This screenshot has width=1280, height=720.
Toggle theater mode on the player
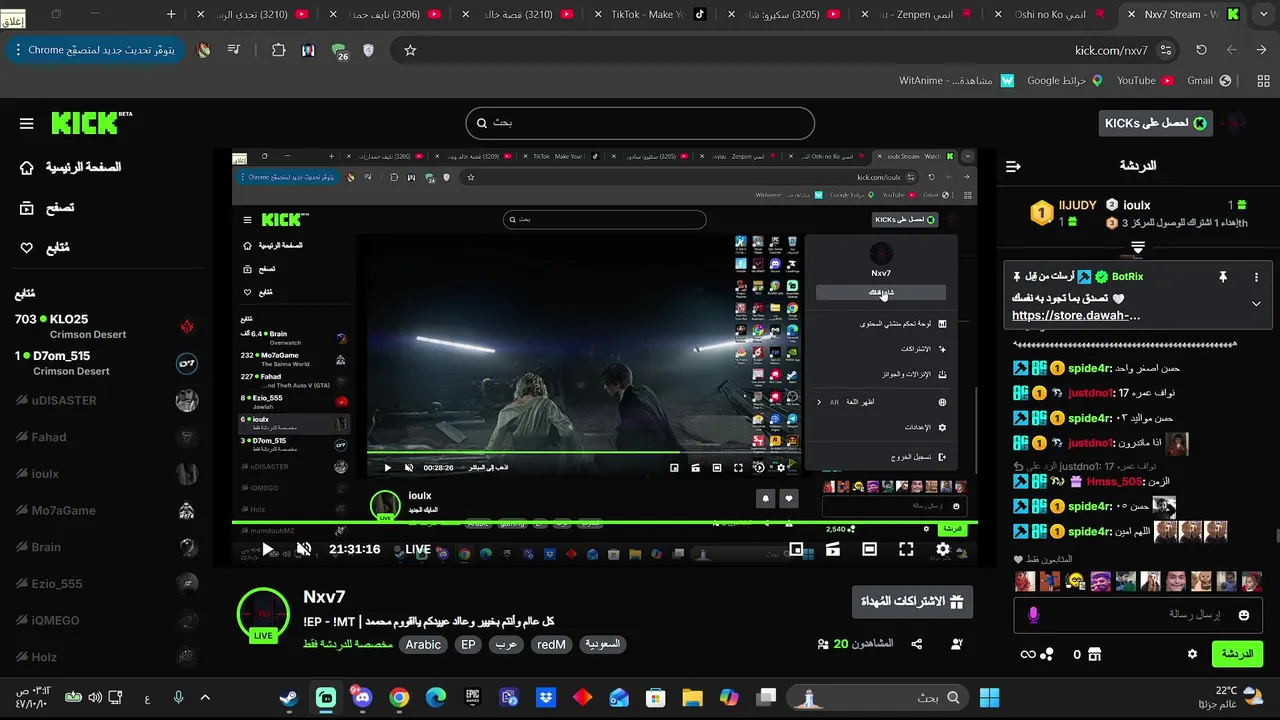point(870,549)
